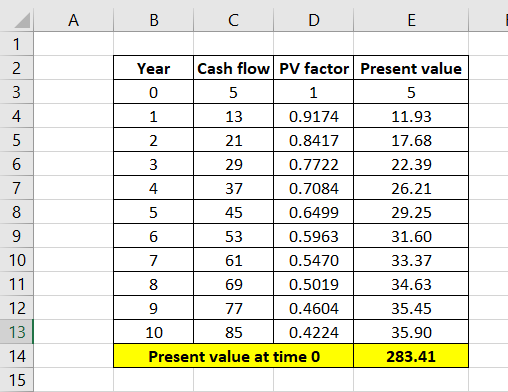
Task: Click the Select All corner triangle
Action: click(22, 20)
